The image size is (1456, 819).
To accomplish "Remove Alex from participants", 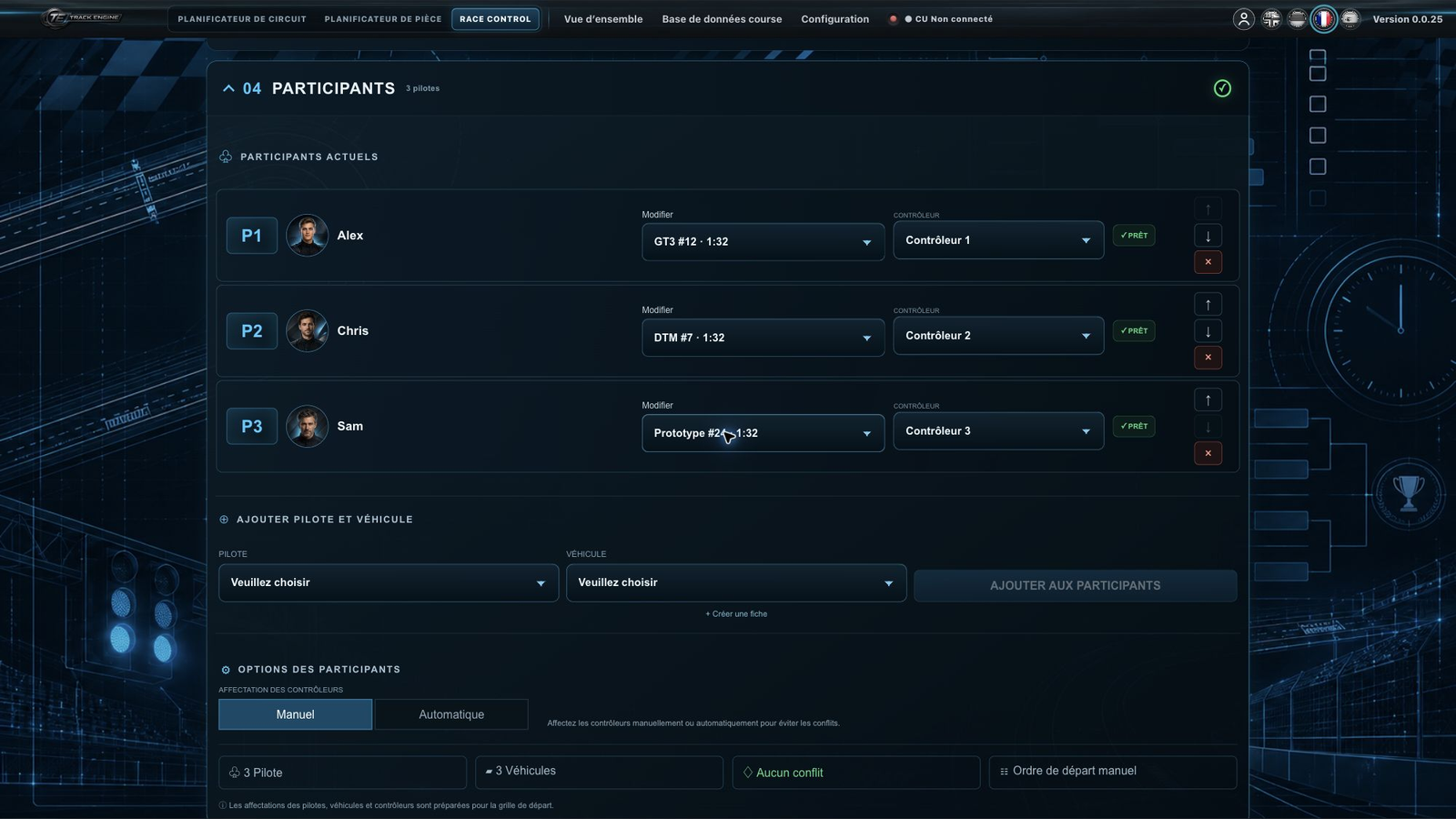I will click(1208, 262).
